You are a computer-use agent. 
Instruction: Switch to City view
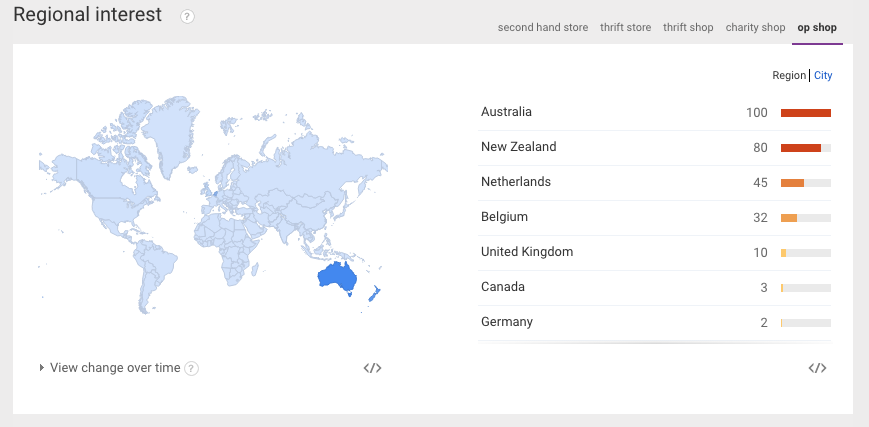[823, 75]
